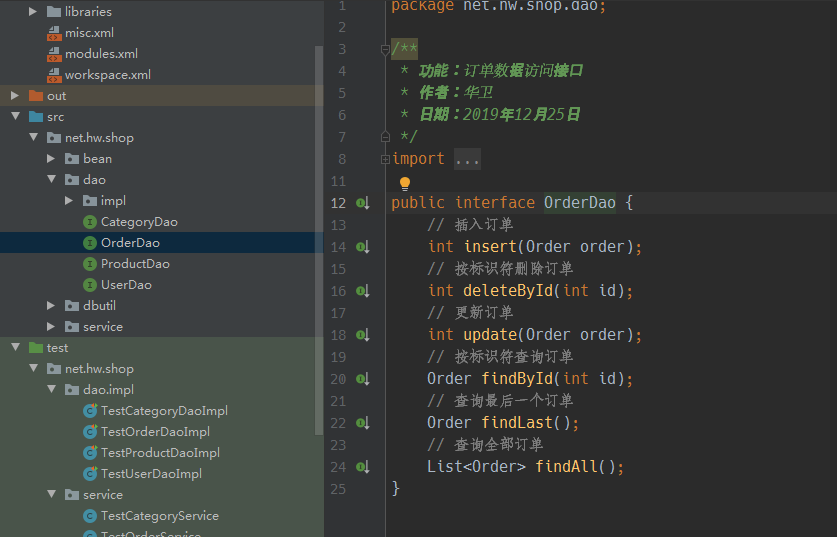Click the OrderDao interface name in code
The width and height of the screenshot is (837, 537).
click(580, 203)
